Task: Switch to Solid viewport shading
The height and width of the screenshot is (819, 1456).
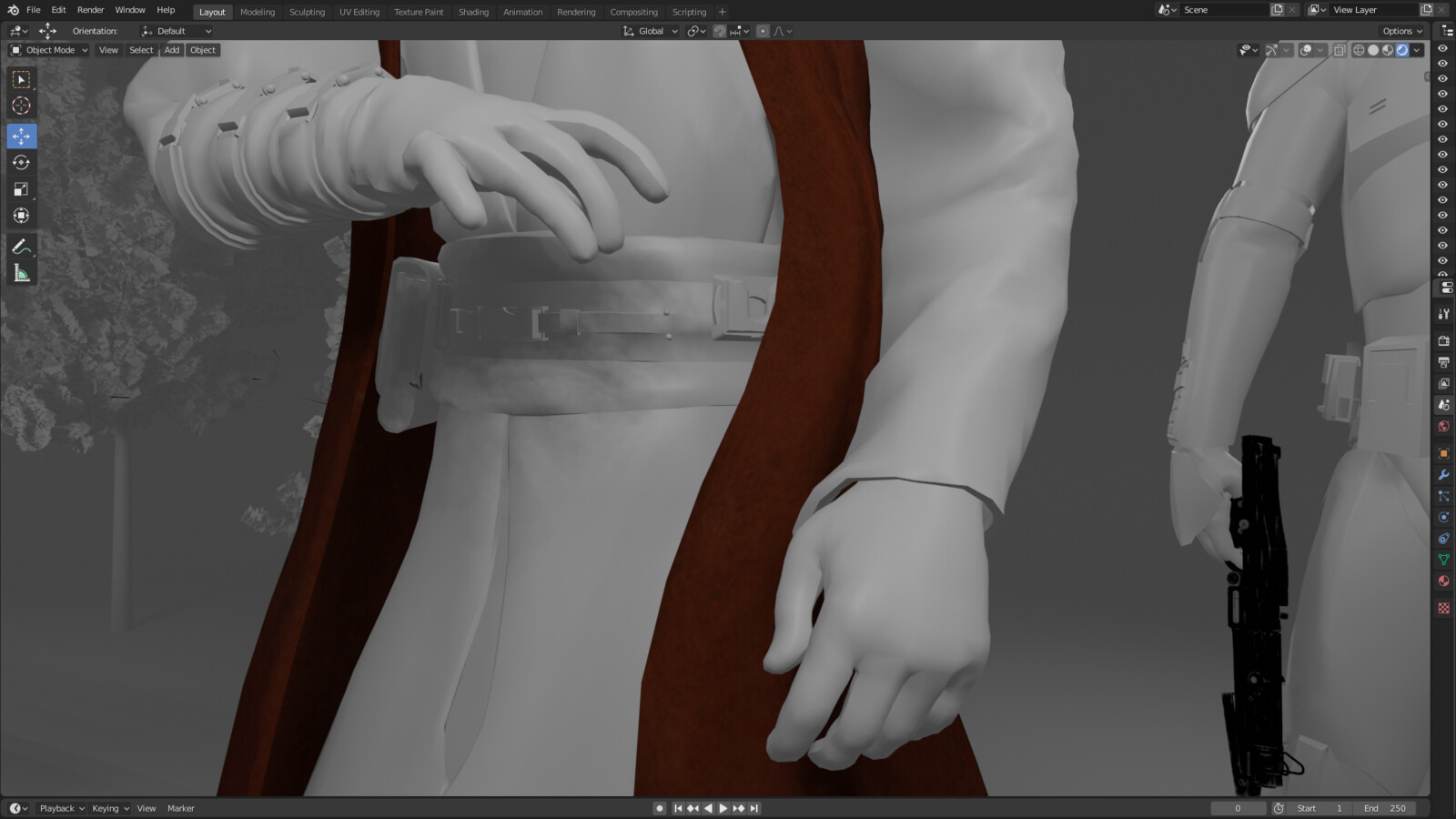Action: (1373, 50)
